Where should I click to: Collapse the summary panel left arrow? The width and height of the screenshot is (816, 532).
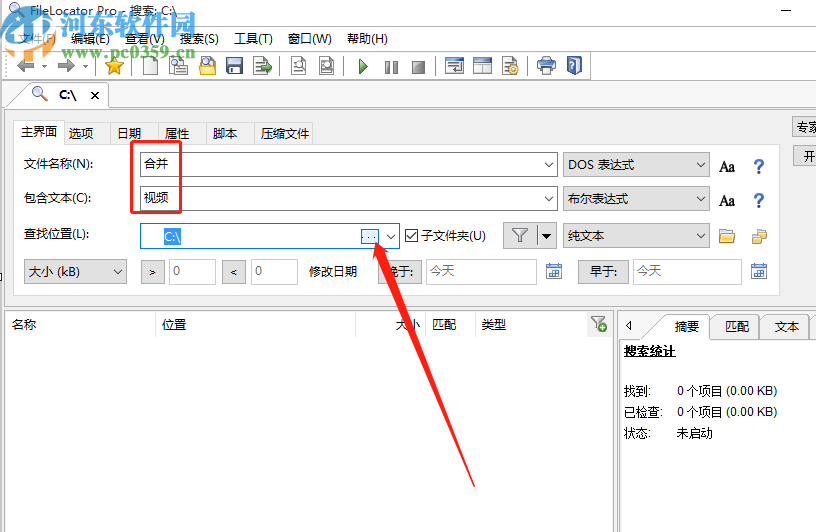(629, 326)
